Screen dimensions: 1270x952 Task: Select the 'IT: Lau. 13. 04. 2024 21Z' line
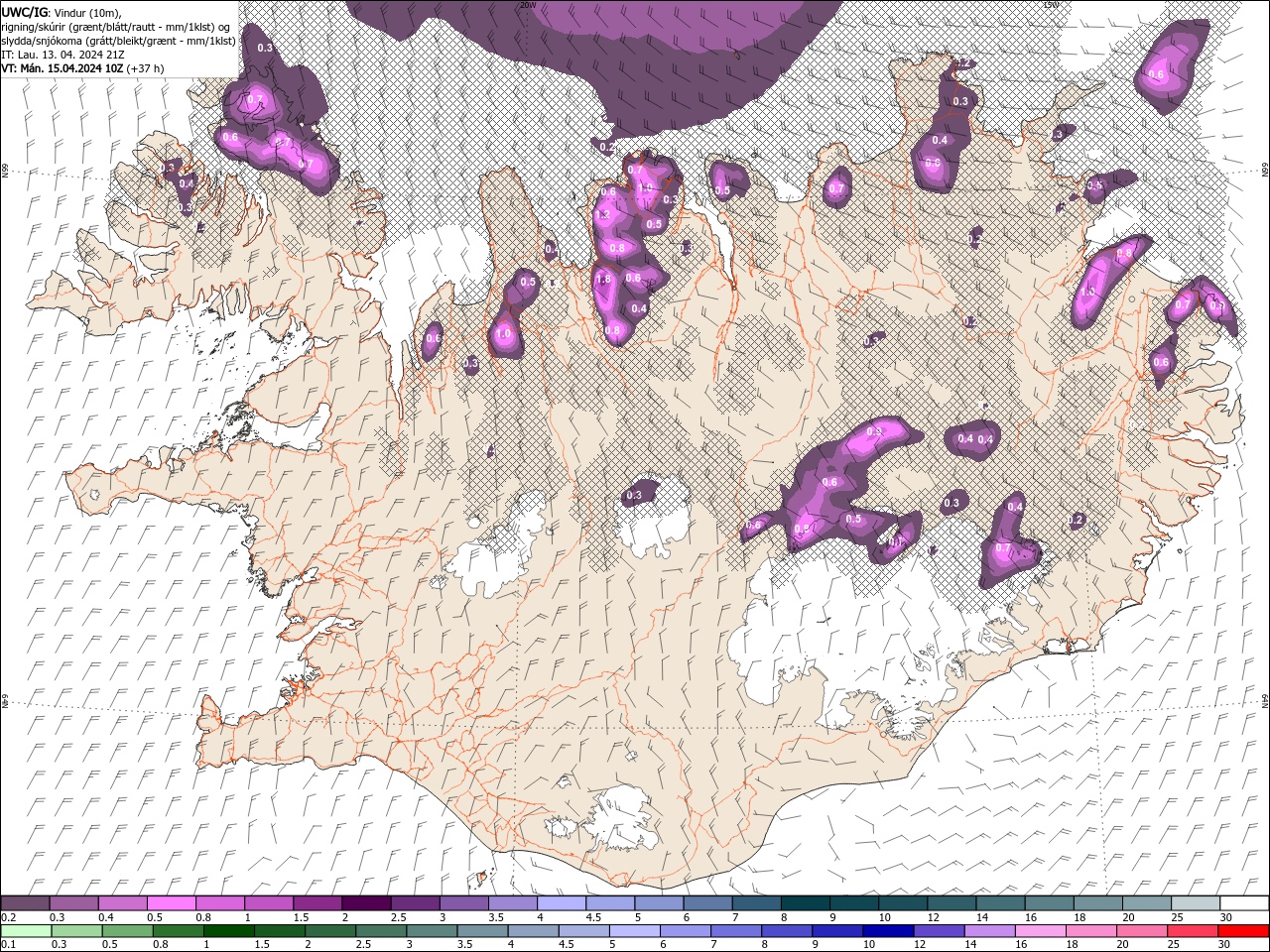[63, 55]
